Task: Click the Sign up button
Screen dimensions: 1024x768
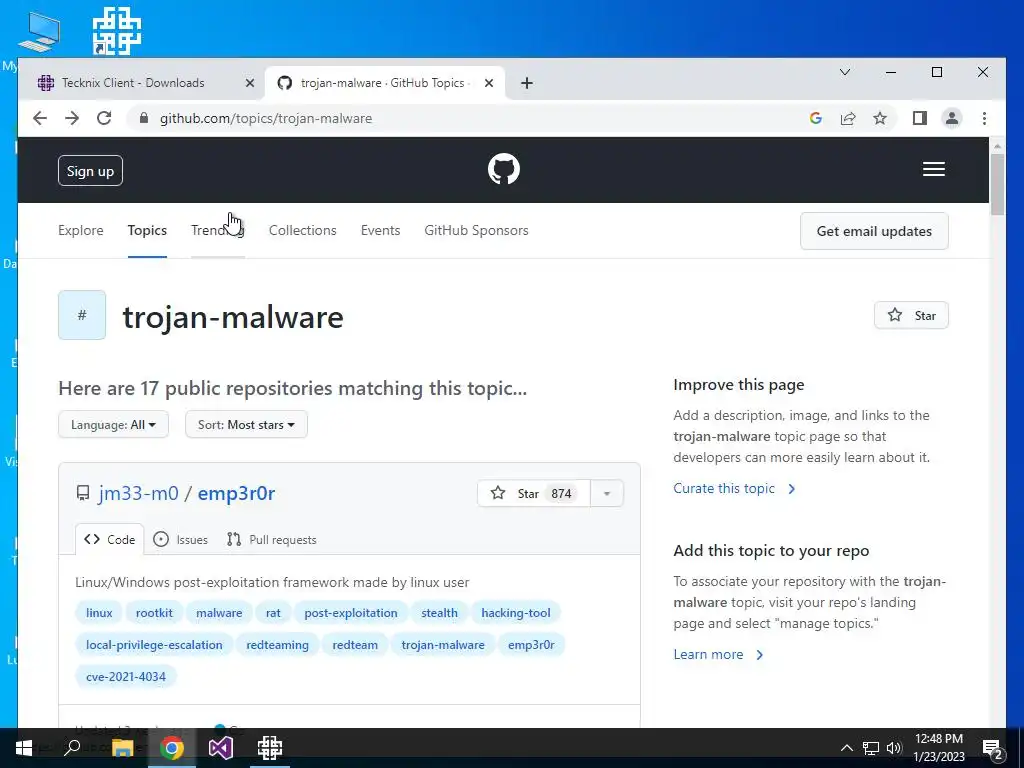Action: (x=90, y=171)
